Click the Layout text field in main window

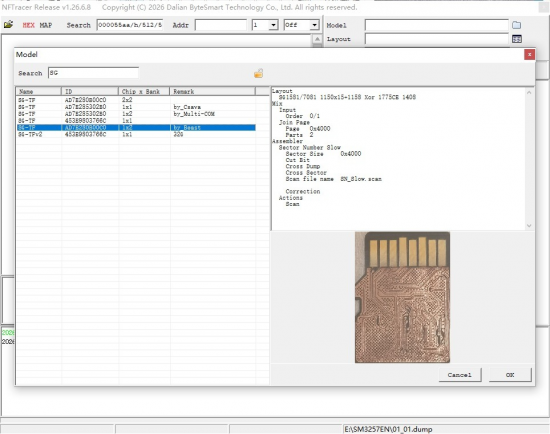point(437,39)
